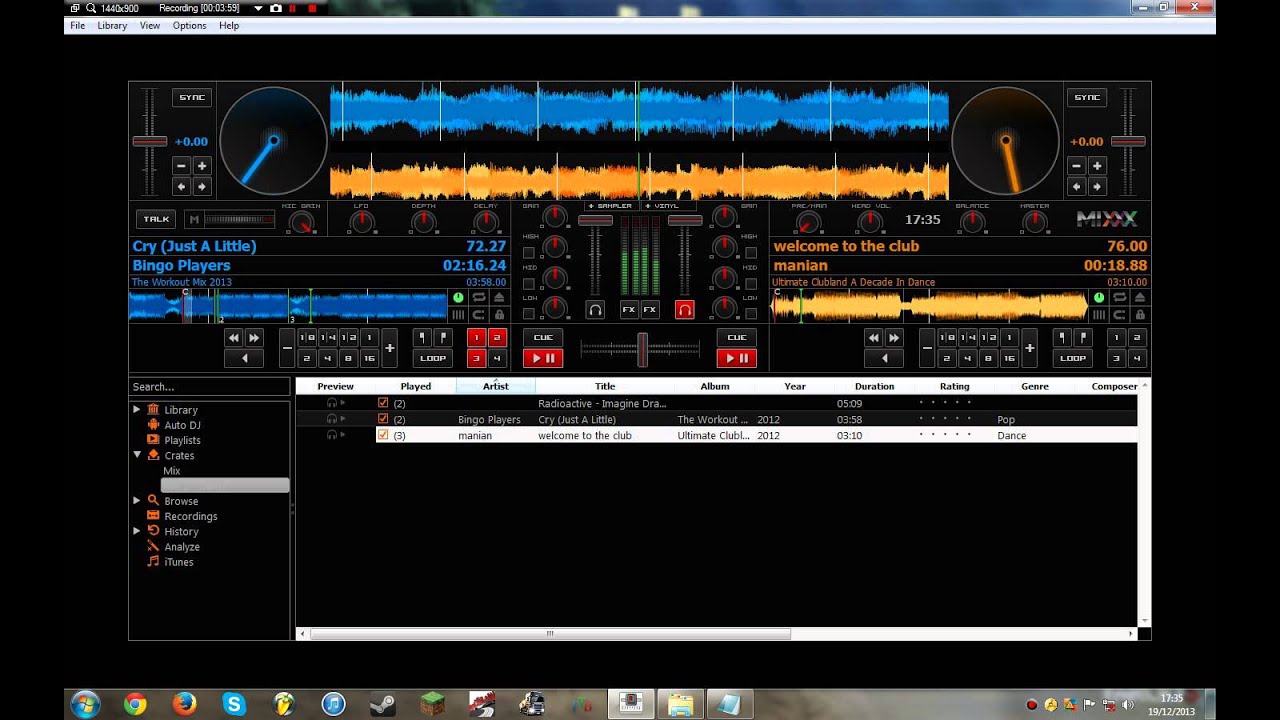1280x720 pixels.
Task: Trigger hotcue 2 on left deck
Action: click(x=497, y=338)
